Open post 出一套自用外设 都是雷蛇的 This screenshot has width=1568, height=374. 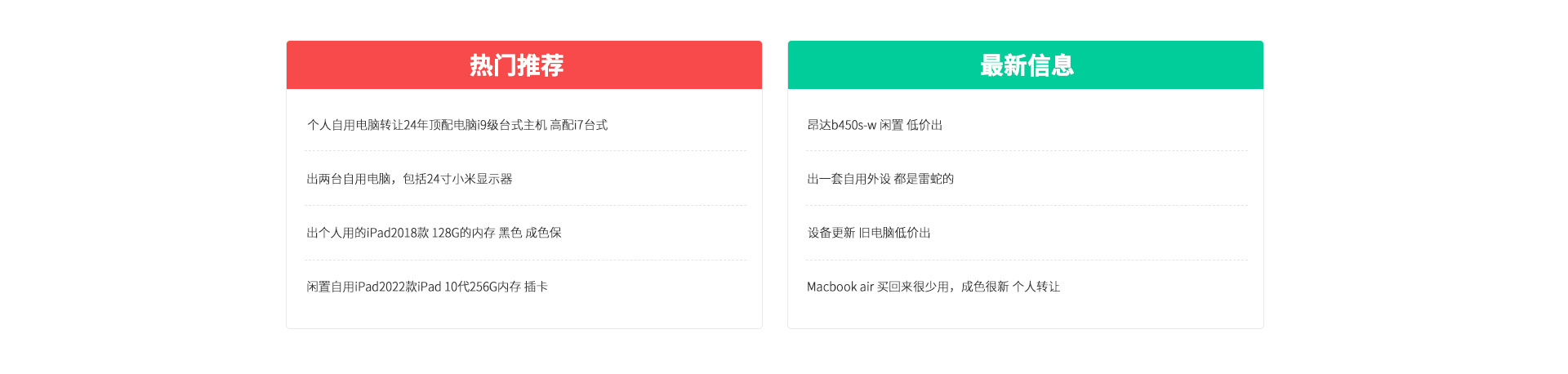pos(880,179)
